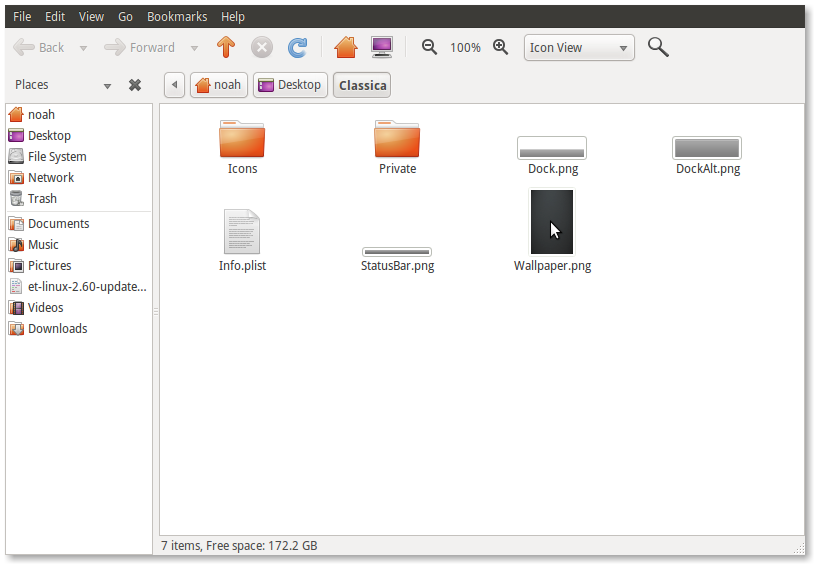The image size is (814, 564).
Task: Open Pictures bookmark in the sidebar
Action: point(79,265)
